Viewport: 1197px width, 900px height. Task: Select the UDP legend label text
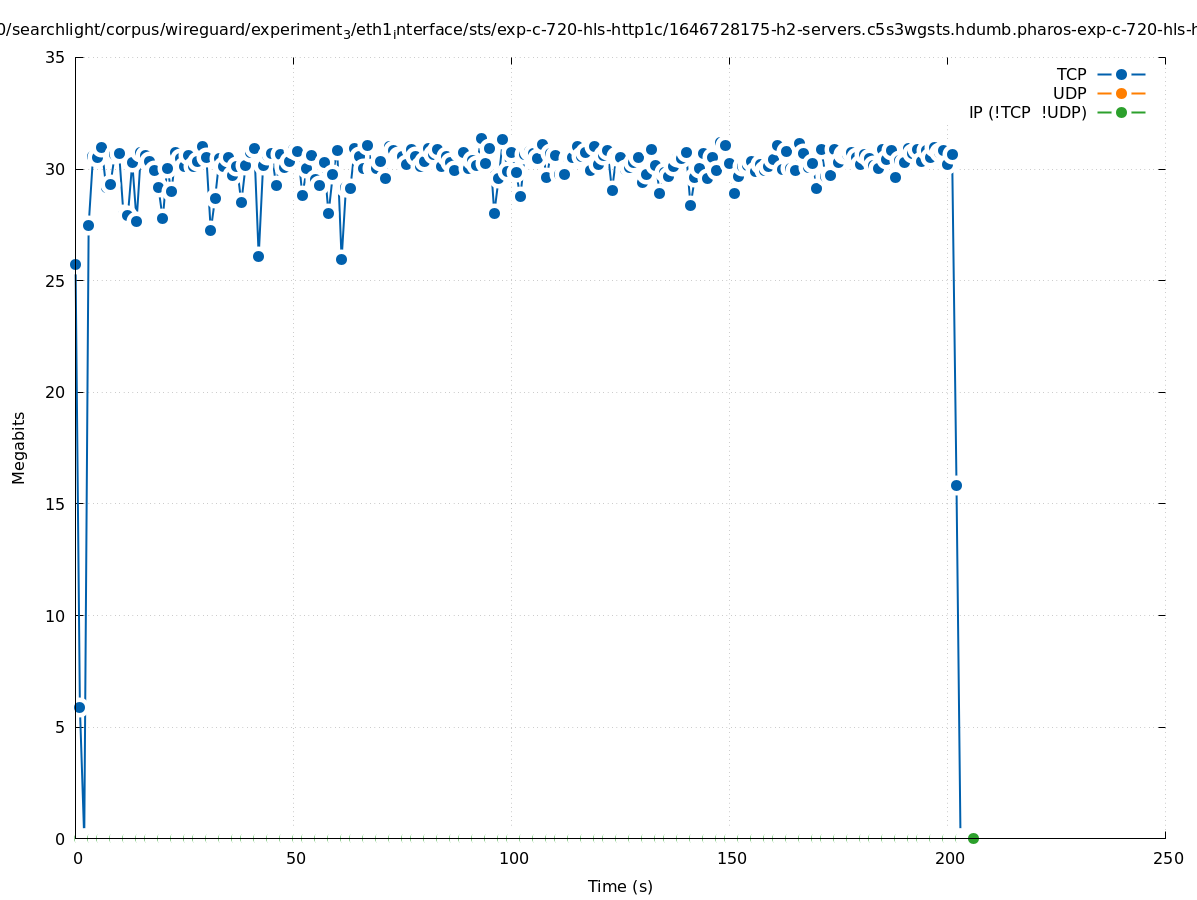(1069, 93)
